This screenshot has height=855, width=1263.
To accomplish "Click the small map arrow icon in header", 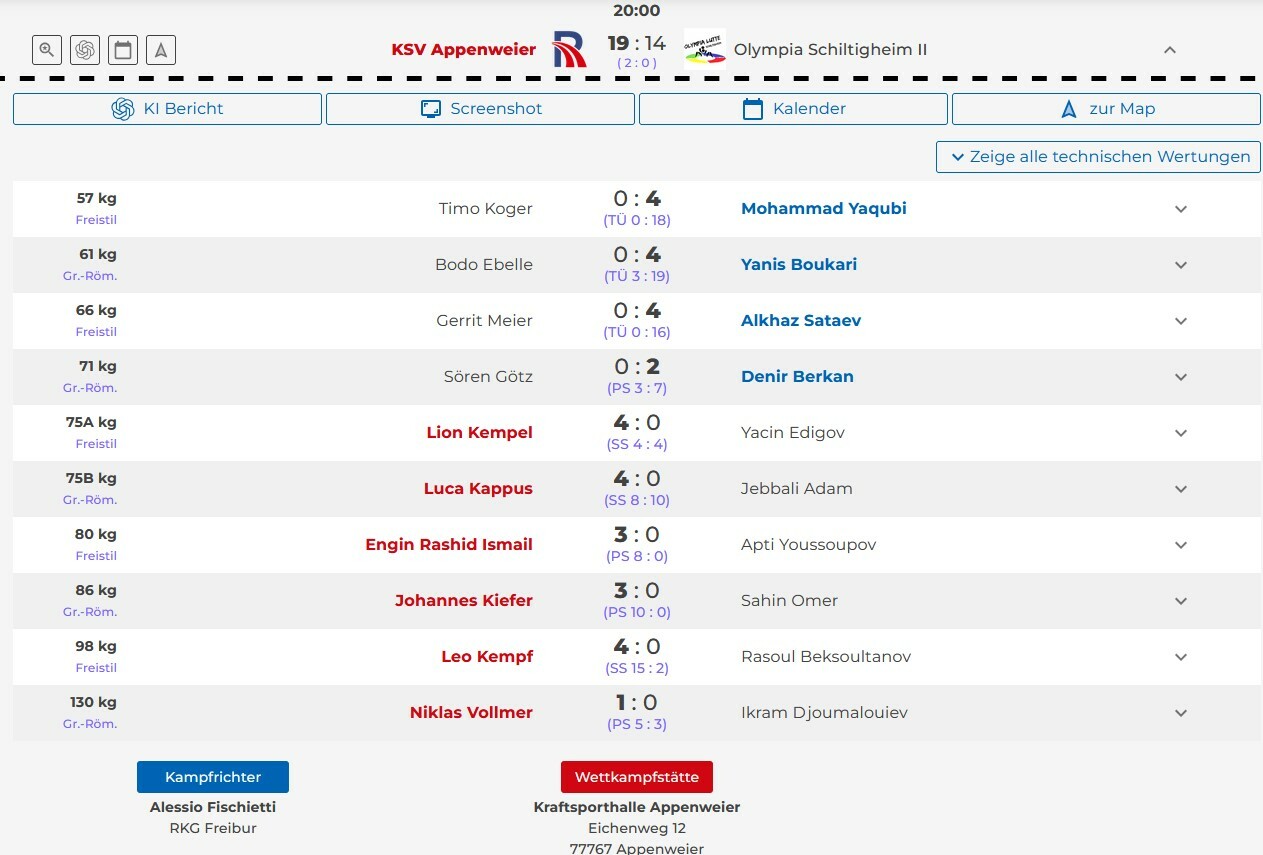I will point(161,50).
